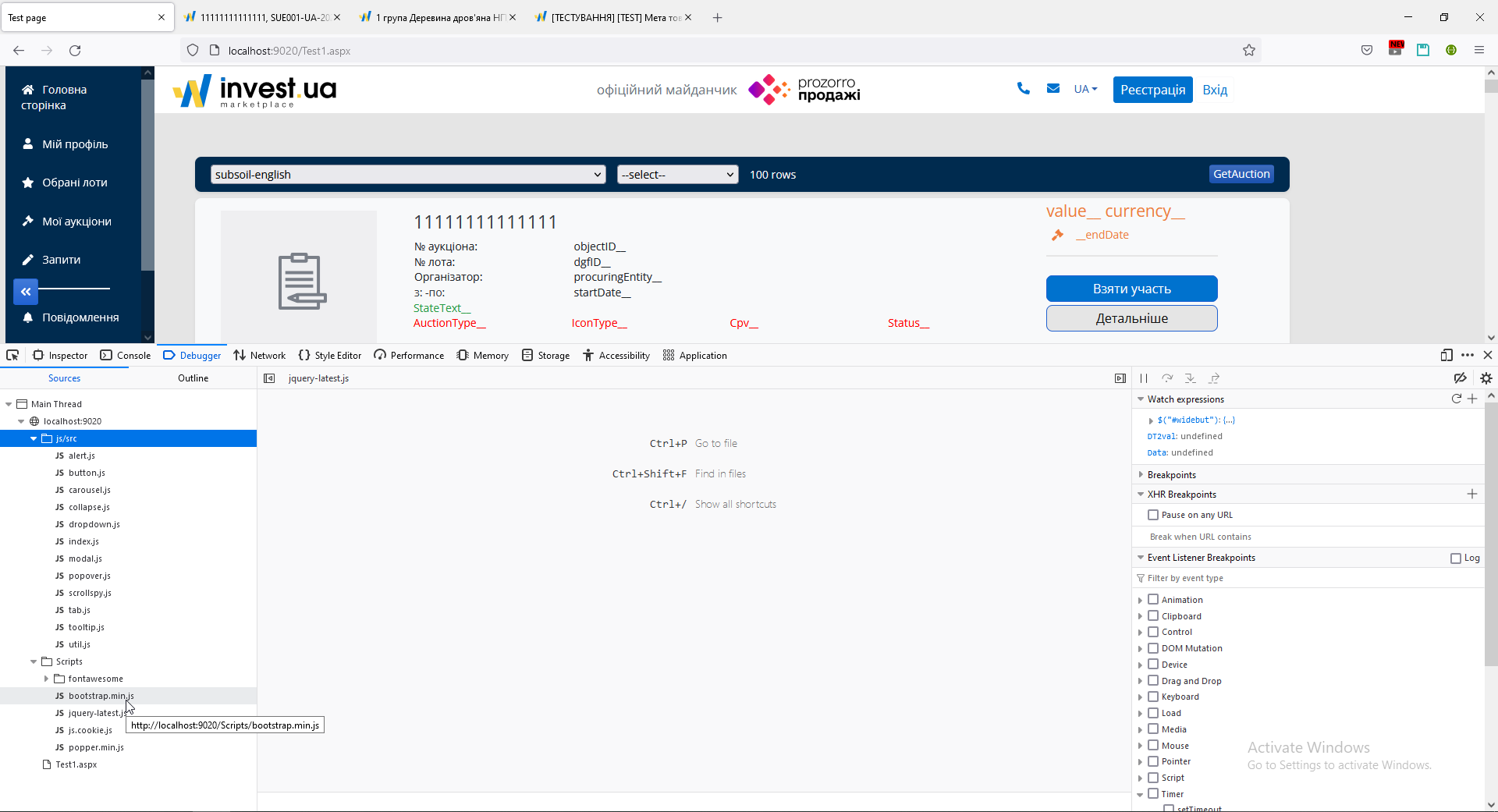Screen dimensions: 1498x812
Task: Click the Filter by event type field
Action: click(1308, 578)
